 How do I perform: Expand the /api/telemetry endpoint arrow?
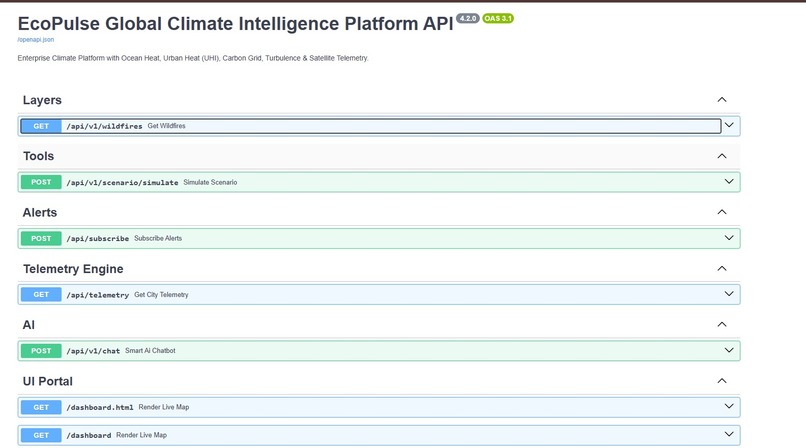click(729, 294)
